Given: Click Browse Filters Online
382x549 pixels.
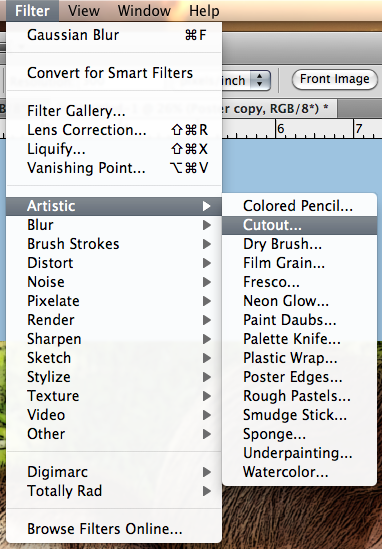Looking at the screenshot, I should point(114,529).
